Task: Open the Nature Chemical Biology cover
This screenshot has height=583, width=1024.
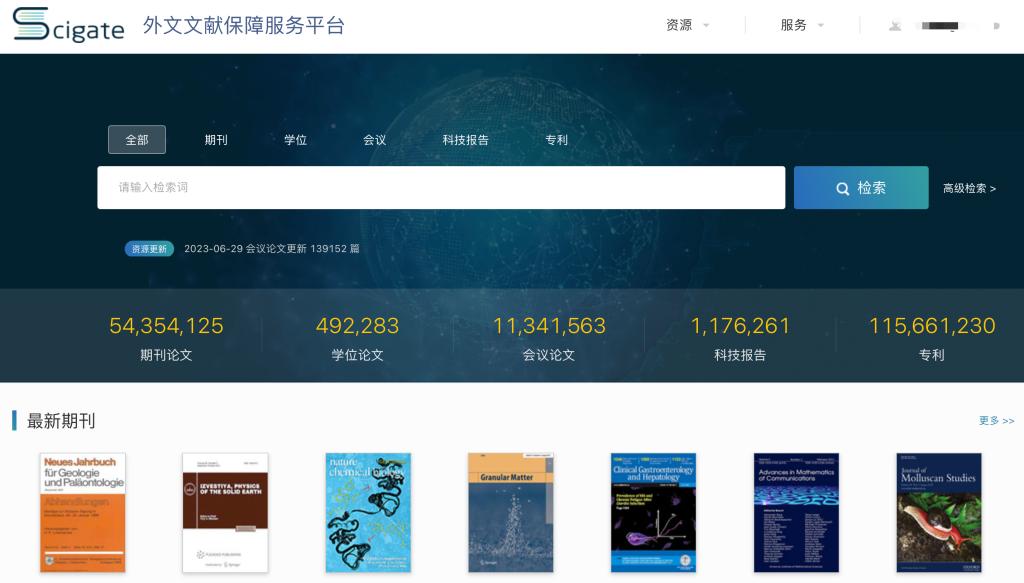Action: coord(368,512)
